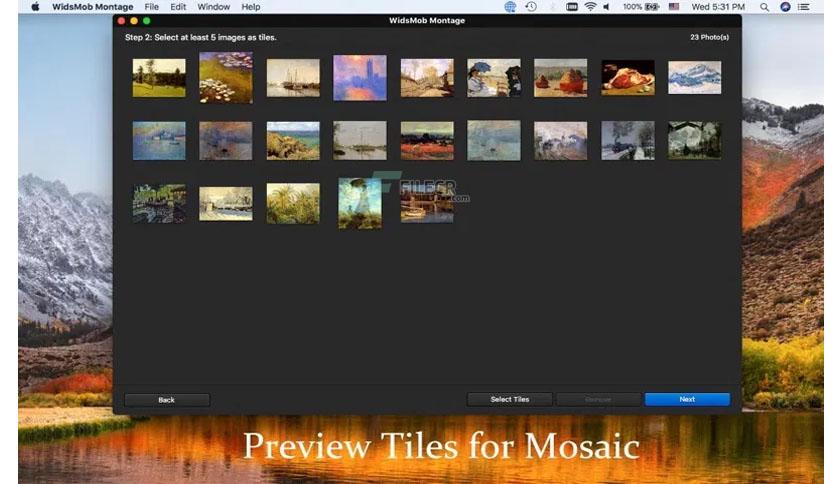Click the Wed 5:31 PM clock
Viewport: 836px width, 484px height.
click(x=718, y=7)
